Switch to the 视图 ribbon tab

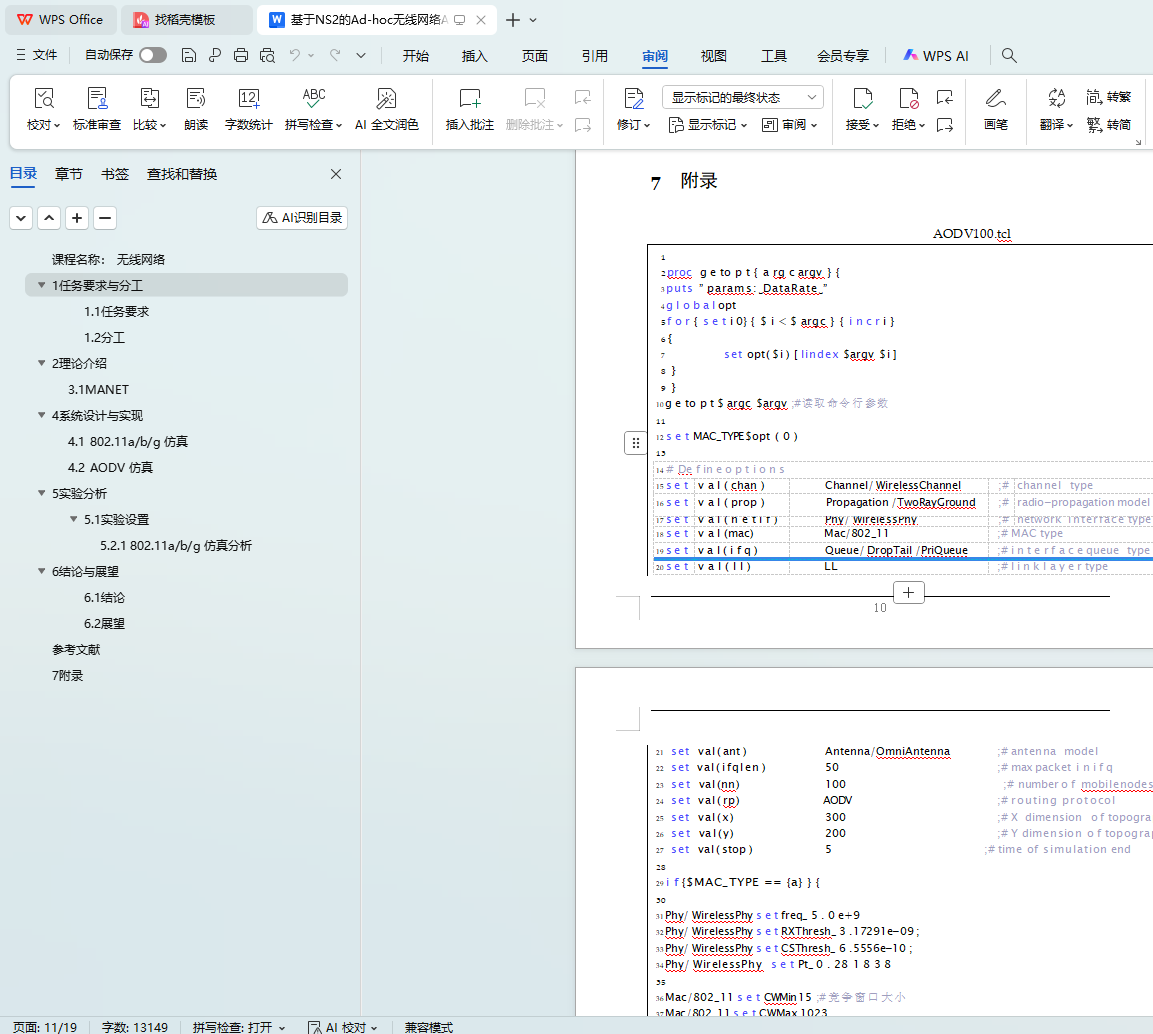point(714,56)
